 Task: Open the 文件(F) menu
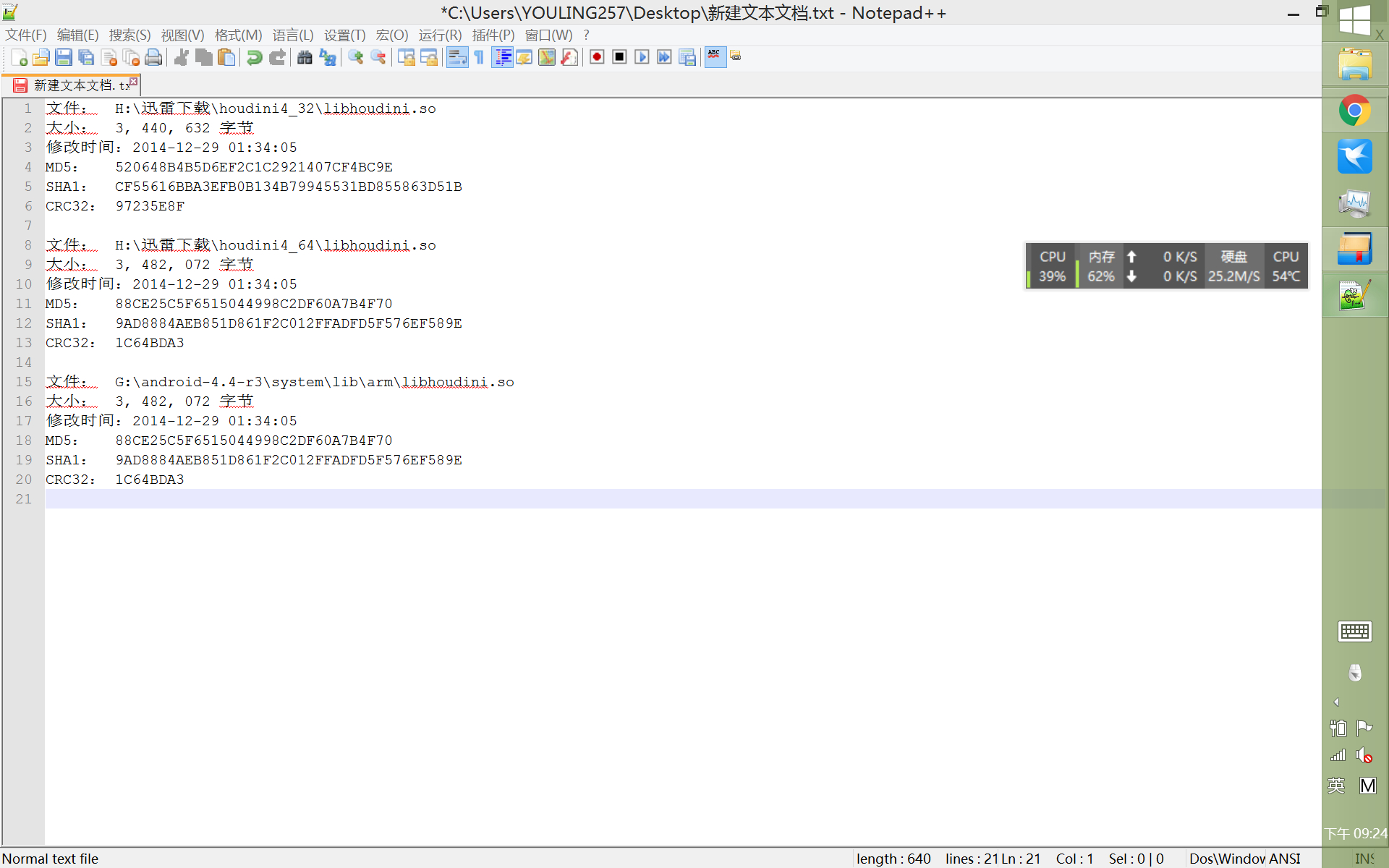[x=25, y=35]
